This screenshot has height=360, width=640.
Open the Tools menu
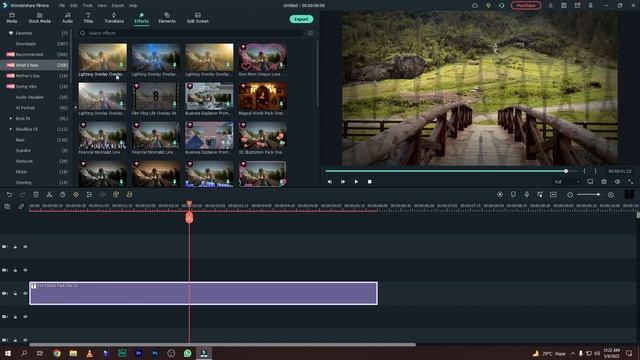click(x=87, y=6)
